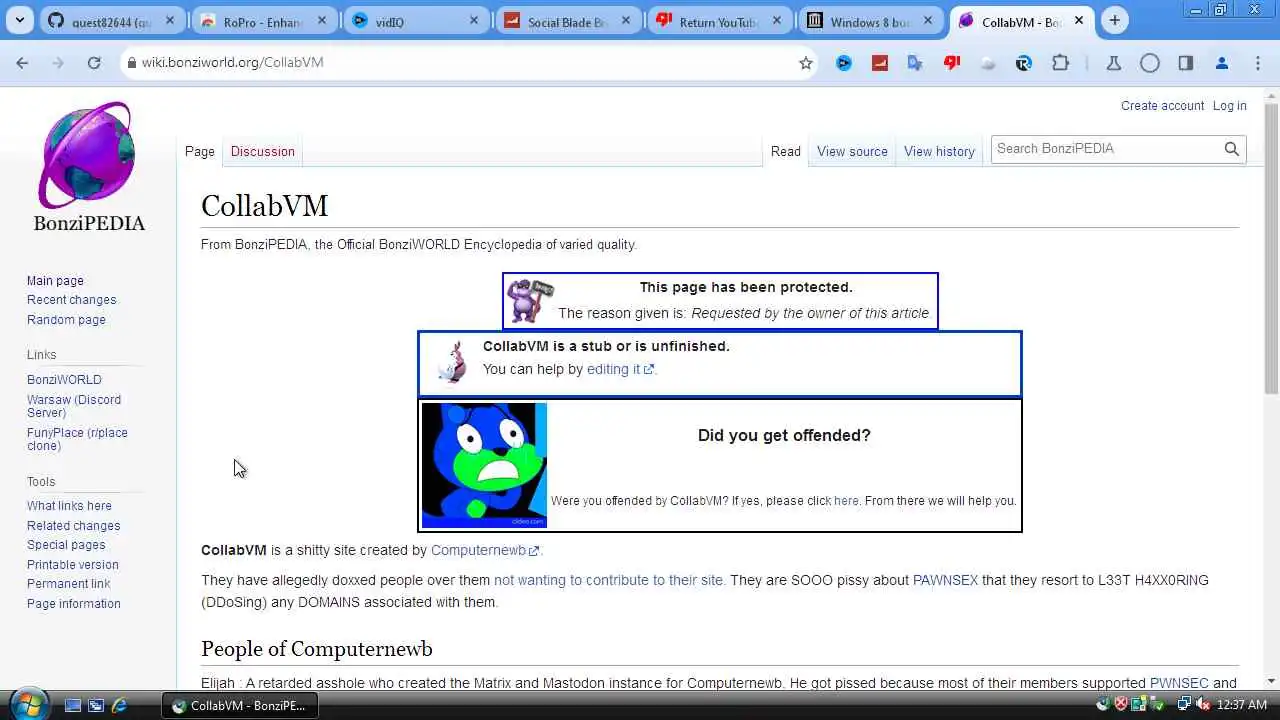Open Printable version link
The width and height of the screenshot is (1280, 720).
pyautogui.click(x=72, y=565)
